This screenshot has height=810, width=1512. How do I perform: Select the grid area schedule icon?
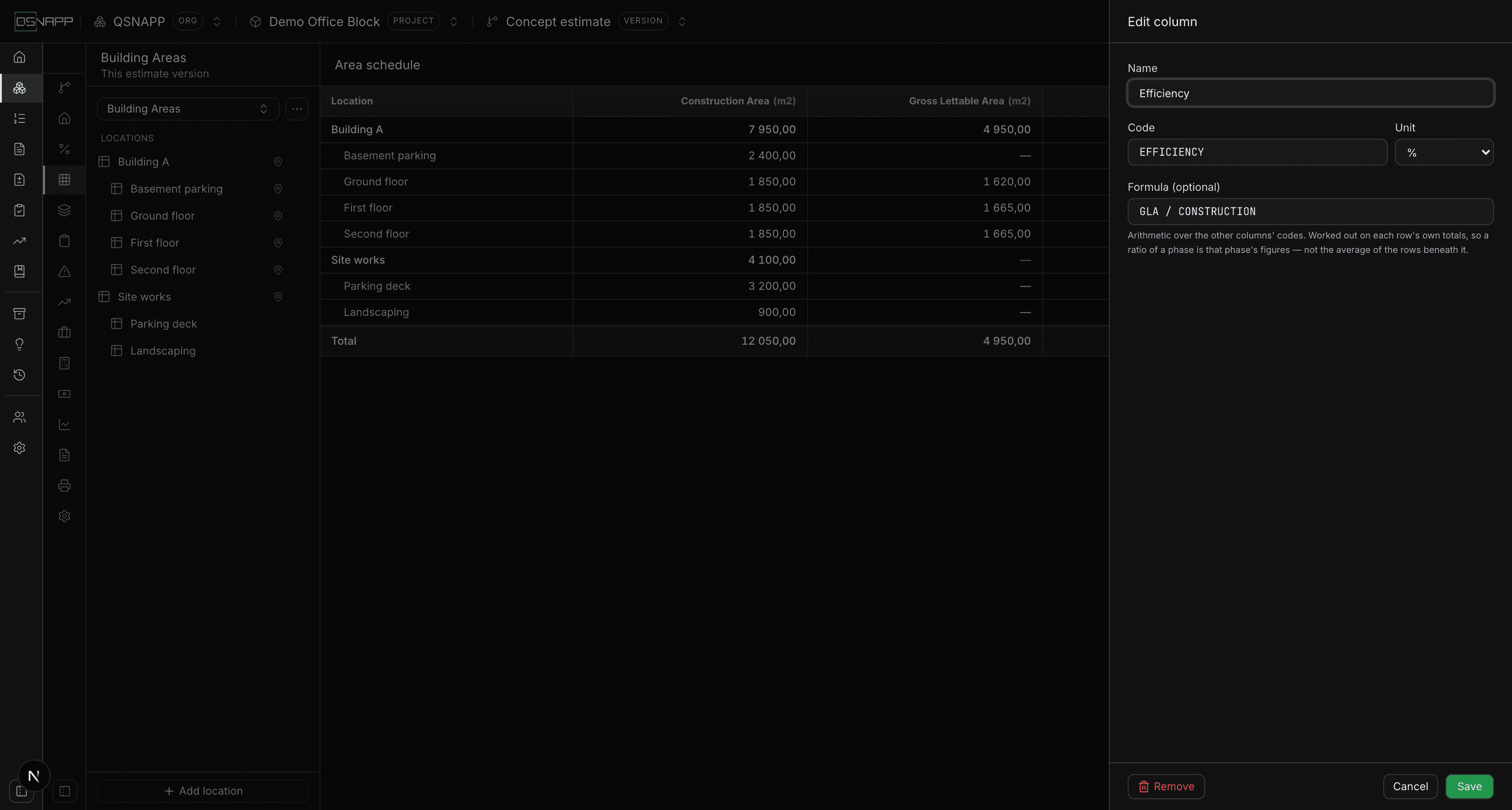tap(64, 180)
